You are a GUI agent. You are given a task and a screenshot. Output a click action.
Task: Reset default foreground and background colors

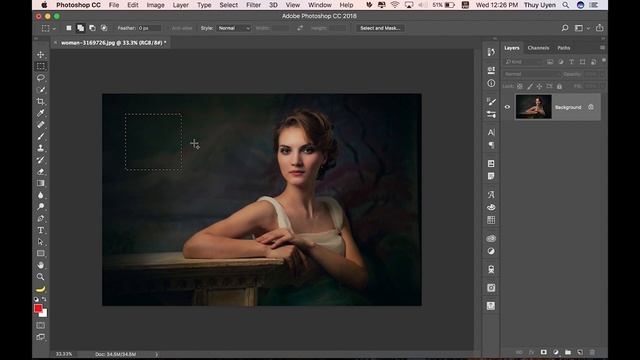point(36,299)
